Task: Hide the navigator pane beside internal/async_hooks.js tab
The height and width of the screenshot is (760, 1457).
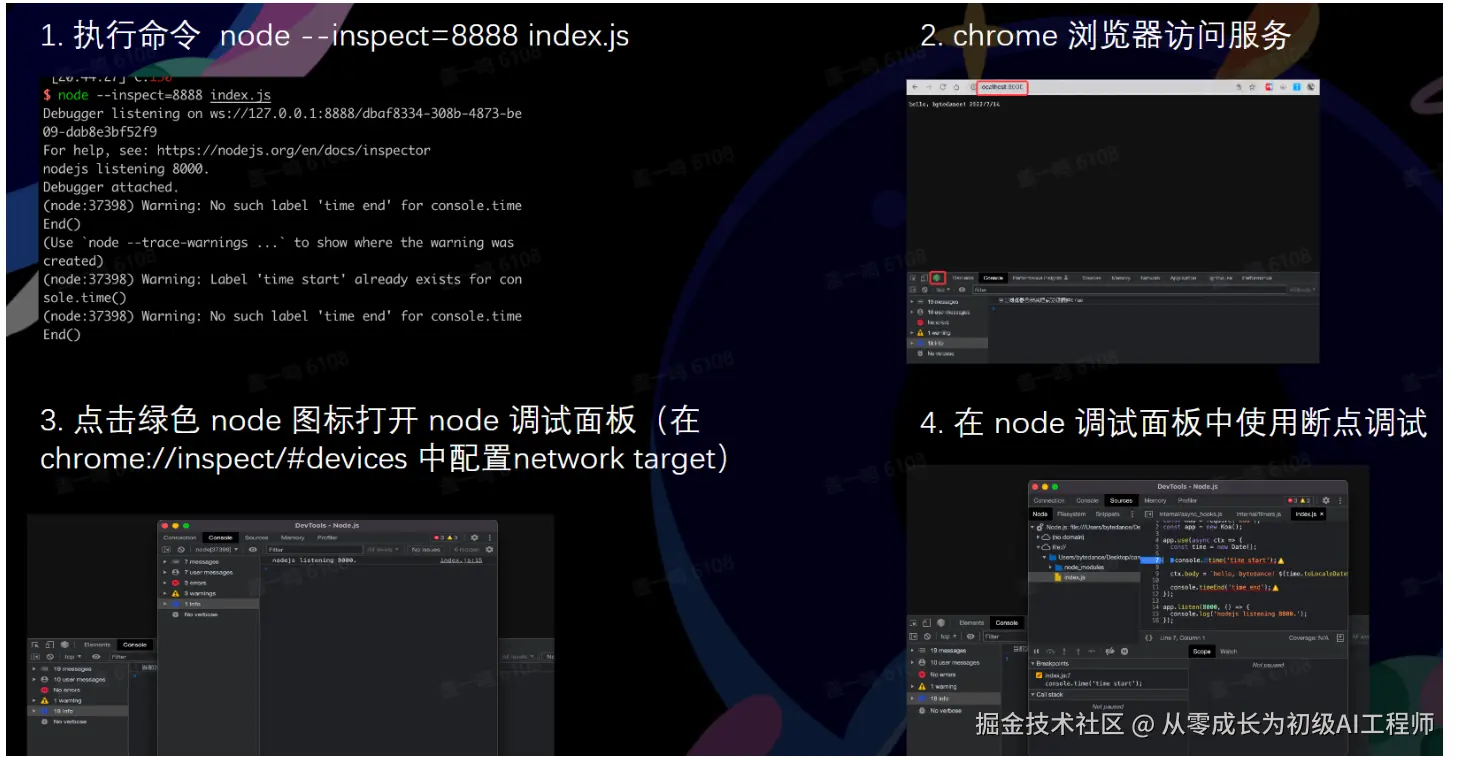Action: click(1149, 514)
